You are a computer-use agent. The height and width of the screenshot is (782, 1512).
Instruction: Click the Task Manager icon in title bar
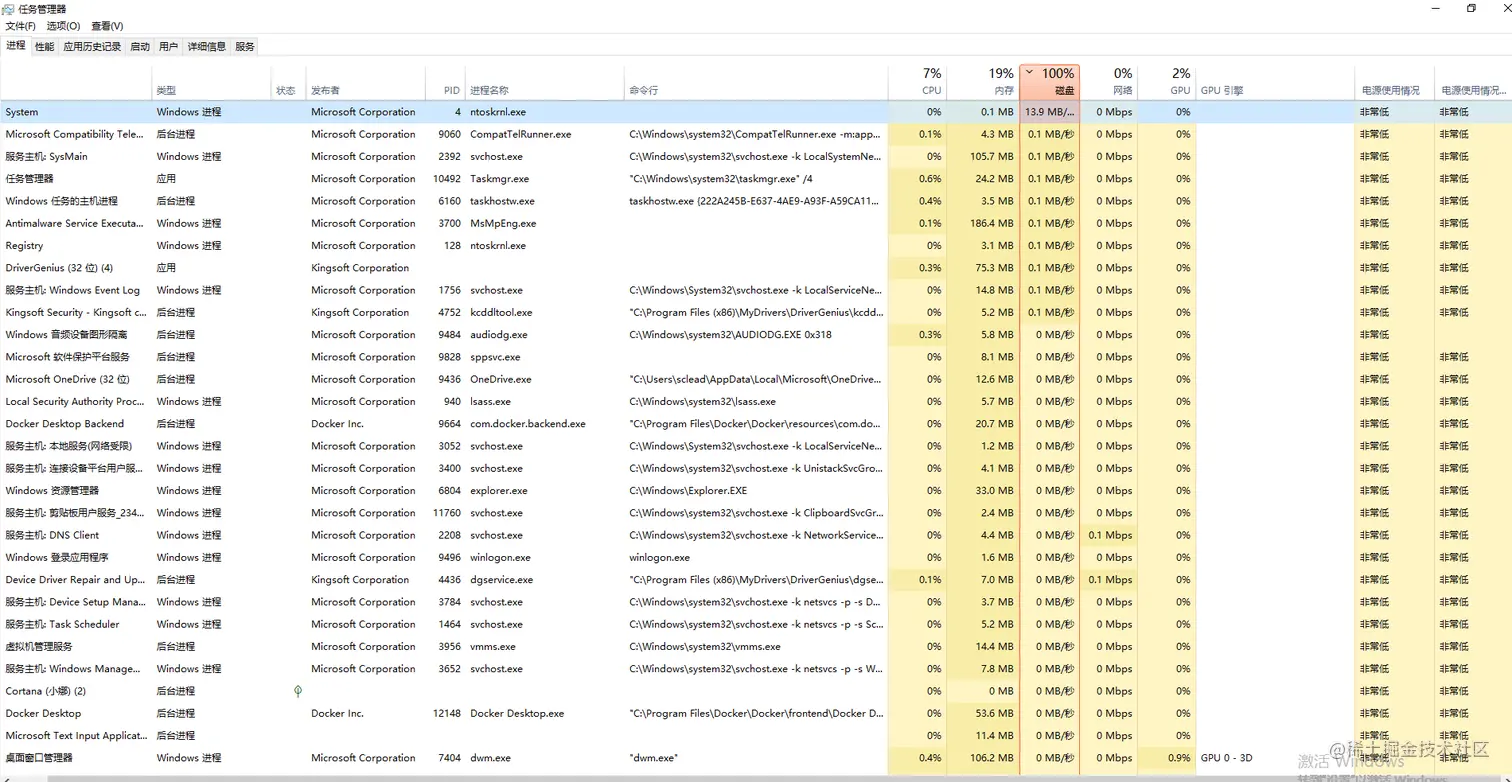click(x=10, y=9)
